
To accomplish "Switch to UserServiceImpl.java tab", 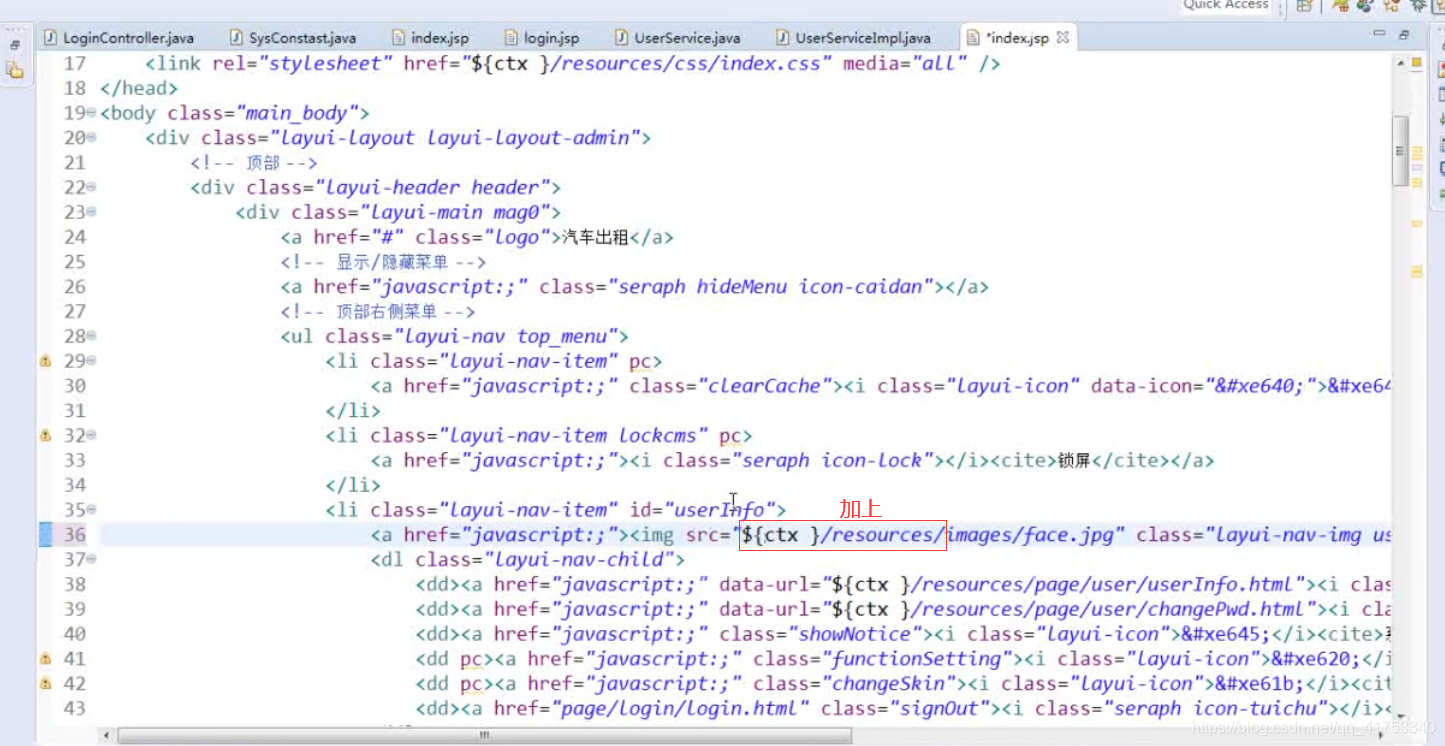I will tap(853, 38).
